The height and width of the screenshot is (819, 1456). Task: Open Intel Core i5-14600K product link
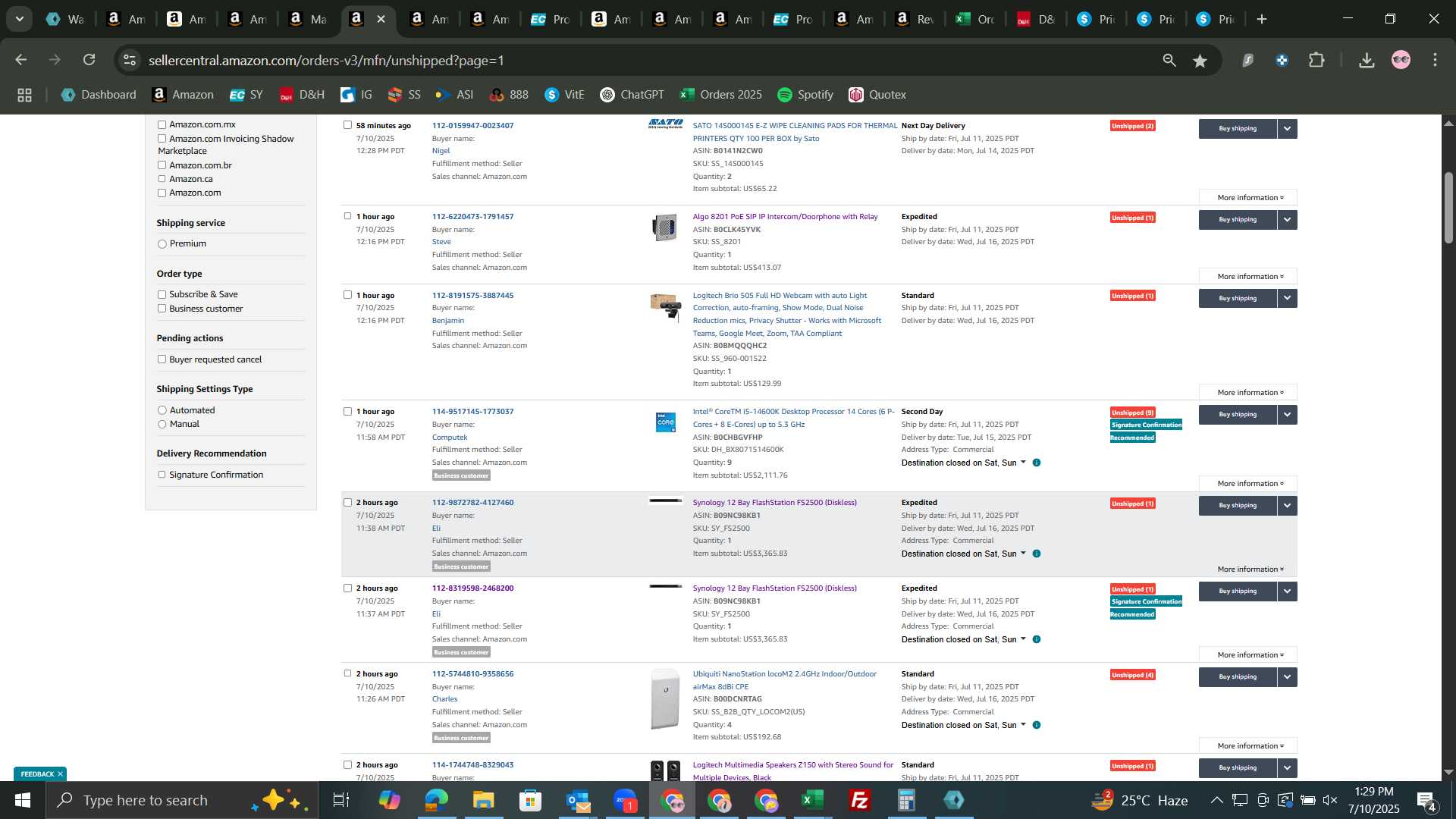(793, 418)
